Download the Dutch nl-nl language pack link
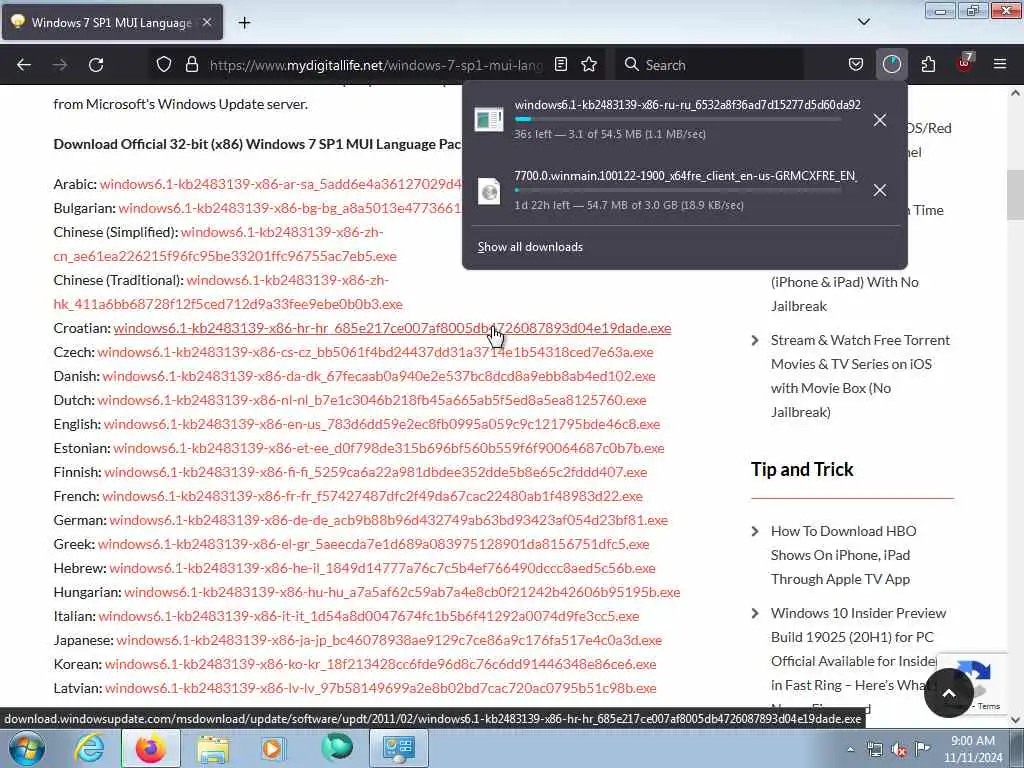 372,400
